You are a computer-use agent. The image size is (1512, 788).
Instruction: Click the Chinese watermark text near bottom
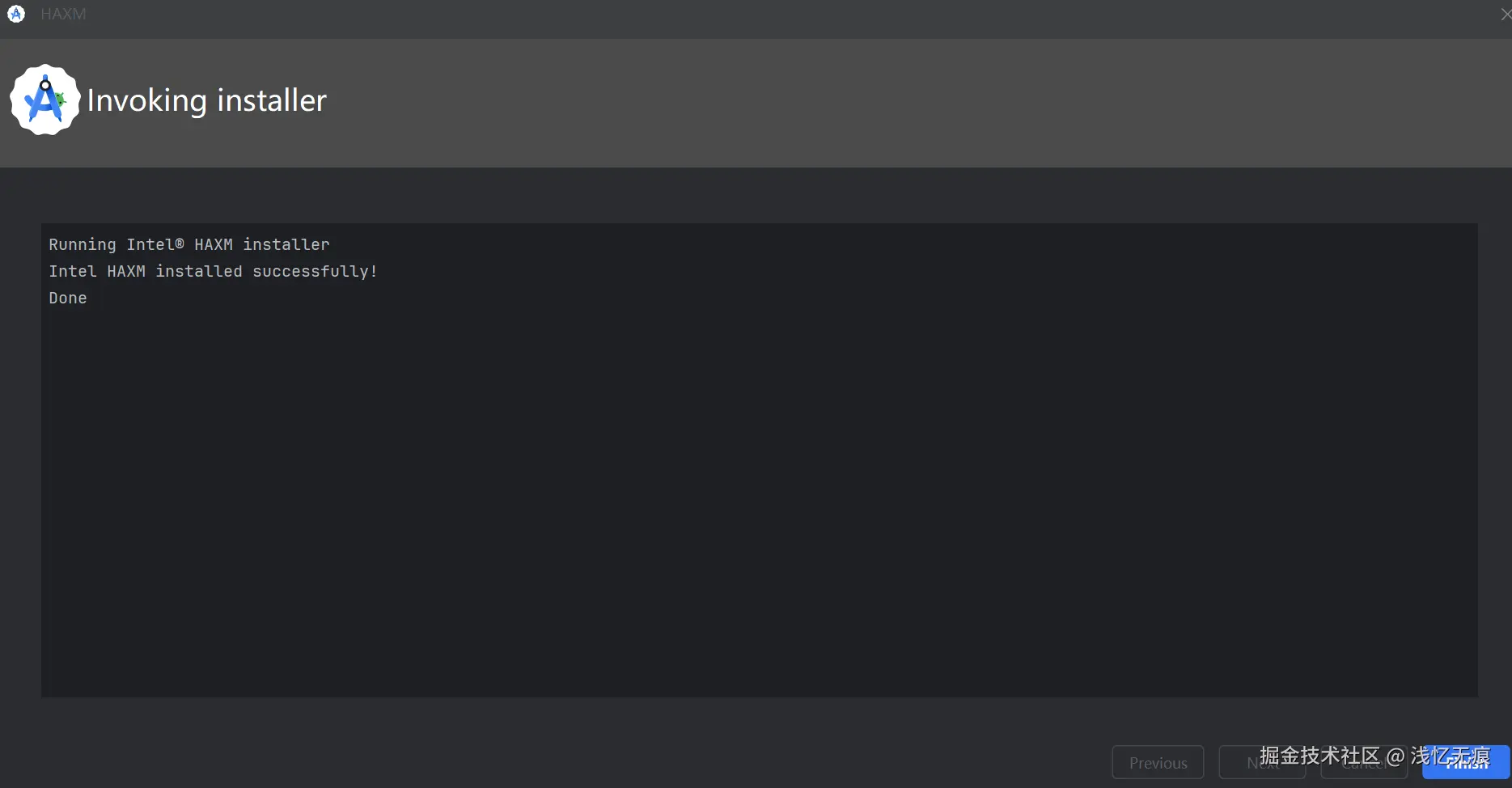click(x=1374, y=756)
